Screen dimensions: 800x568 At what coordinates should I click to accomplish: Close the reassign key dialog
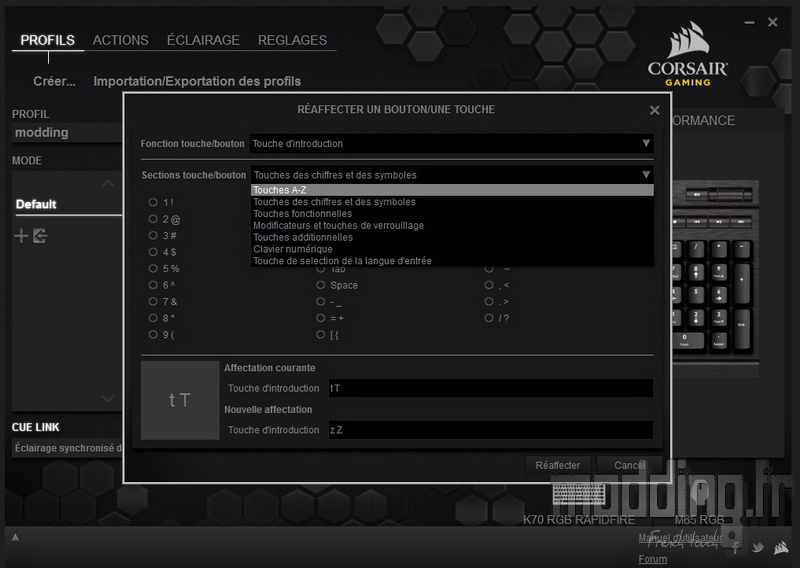(655, 110)
